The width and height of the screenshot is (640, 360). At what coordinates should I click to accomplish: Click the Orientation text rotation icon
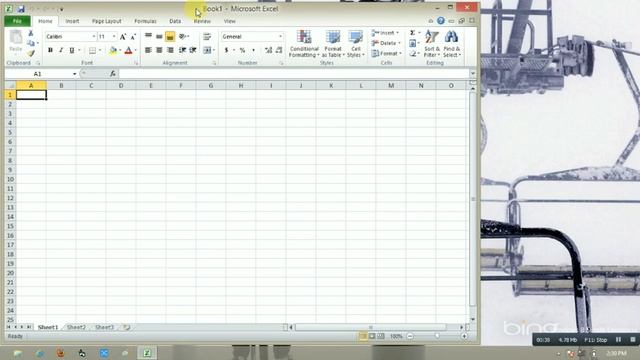183,36
